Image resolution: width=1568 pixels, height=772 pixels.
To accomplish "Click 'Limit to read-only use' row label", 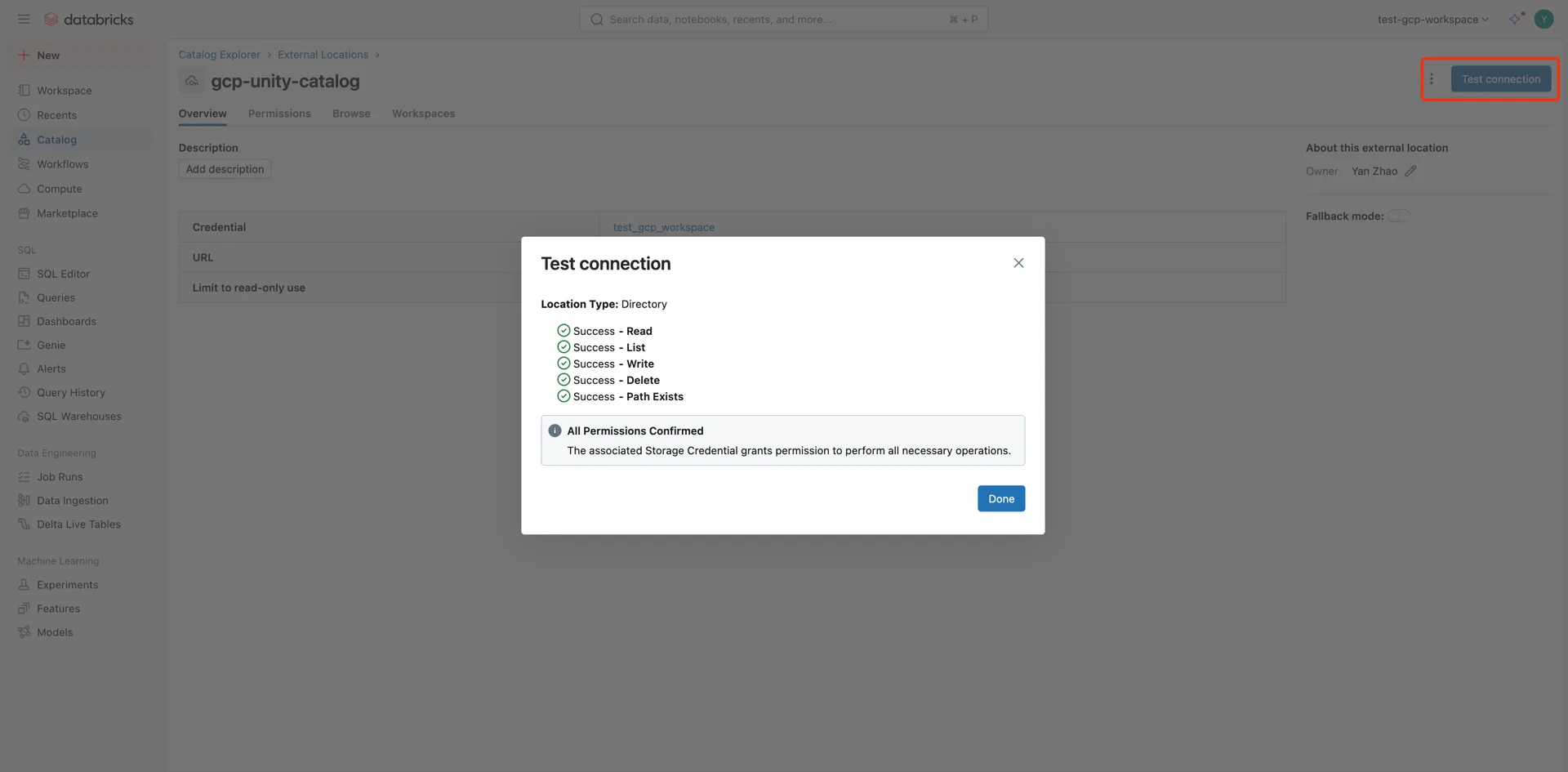I will pyautogui.click(x=249, y=288).
